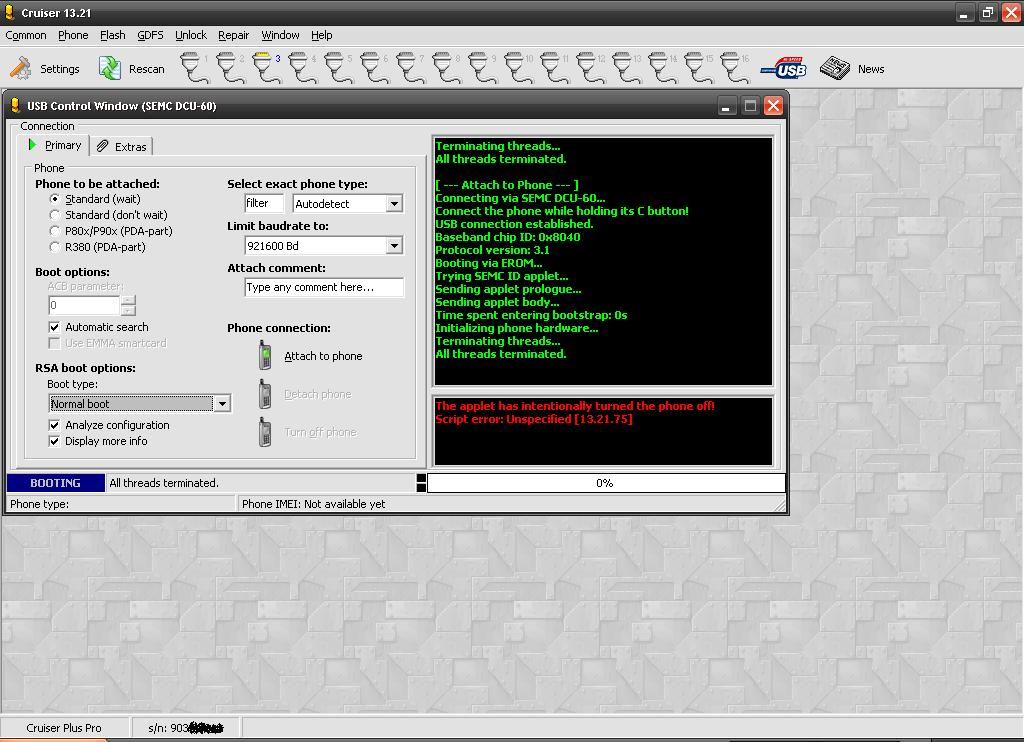Select Standard (wait) radio option
The width and height of the screenshot is (1024, 742).
(55, 199)
